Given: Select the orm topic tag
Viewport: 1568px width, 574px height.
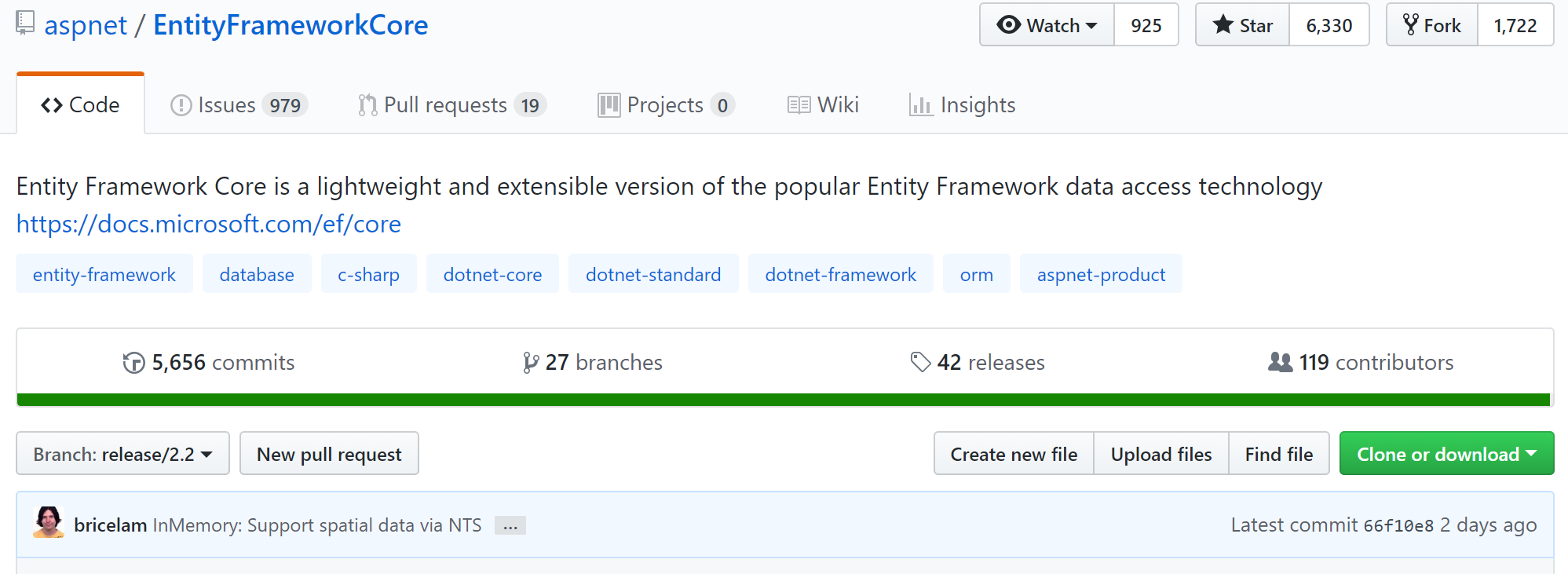Looking at the screenshot, I should click(x=977, y=274).
